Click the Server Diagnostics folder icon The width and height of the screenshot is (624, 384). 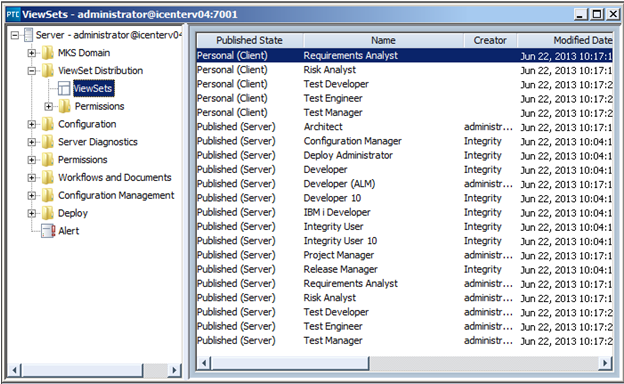coord(48,142)
